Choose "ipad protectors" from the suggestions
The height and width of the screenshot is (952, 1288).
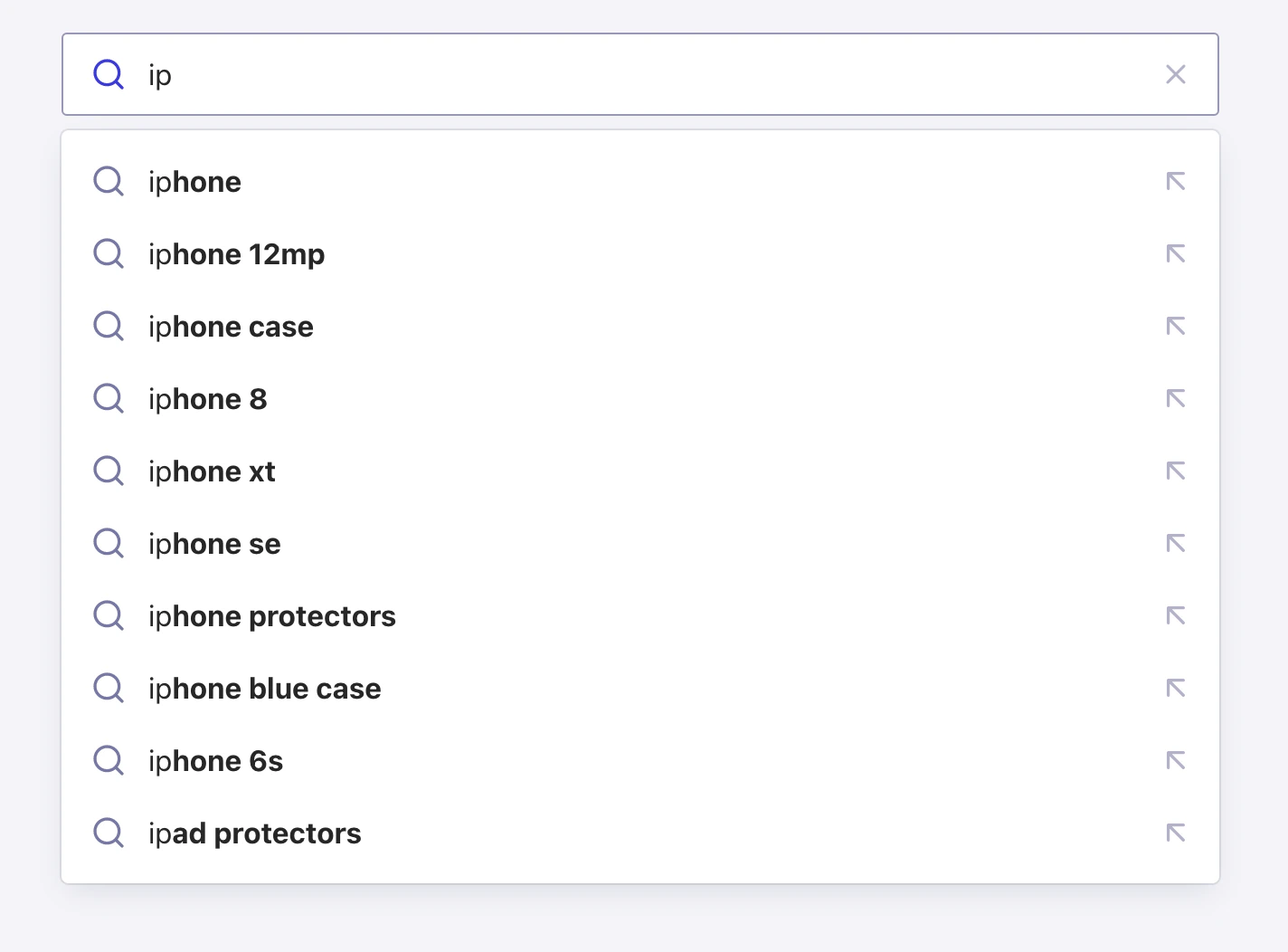(255, 833)
